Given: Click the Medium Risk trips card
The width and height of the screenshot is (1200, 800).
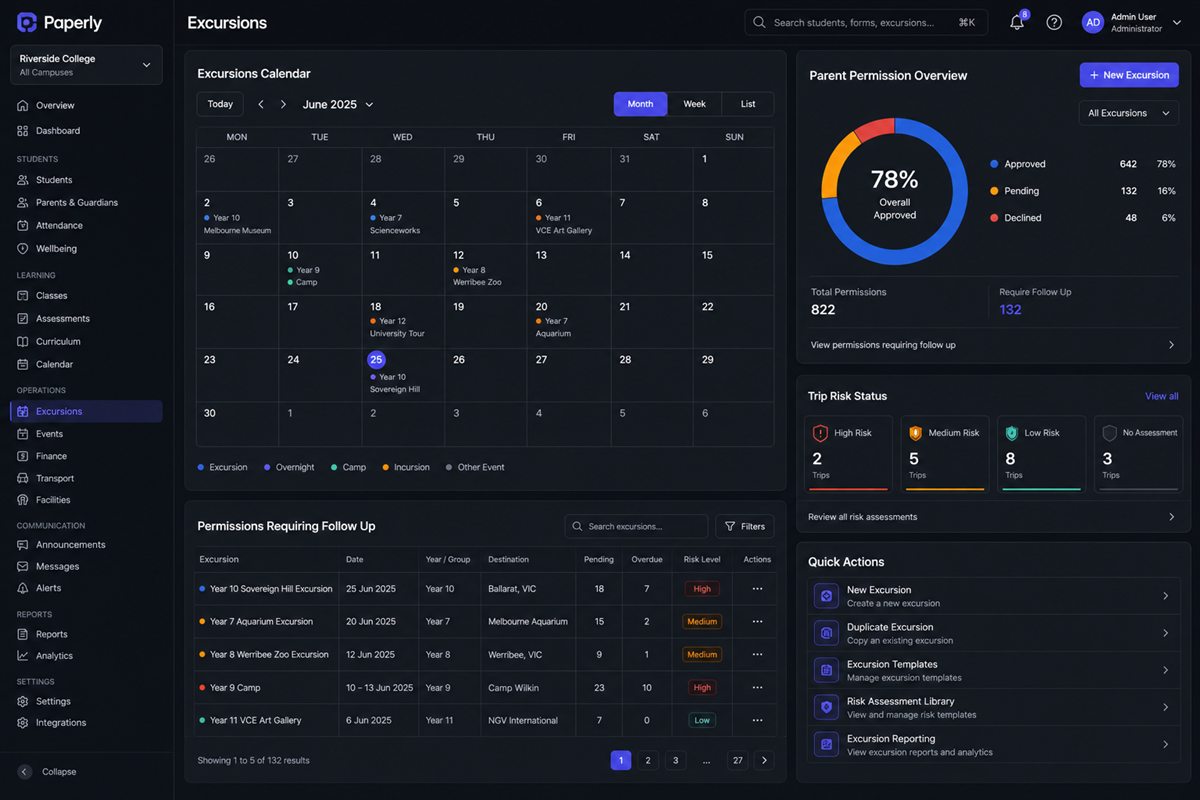Looking at the screenshot, I should [x=945, y=454].
